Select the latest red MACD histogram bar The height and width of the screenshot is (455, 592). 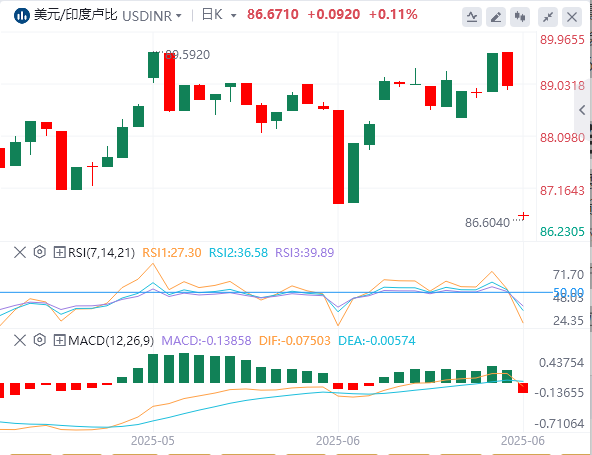click(523, 388)
